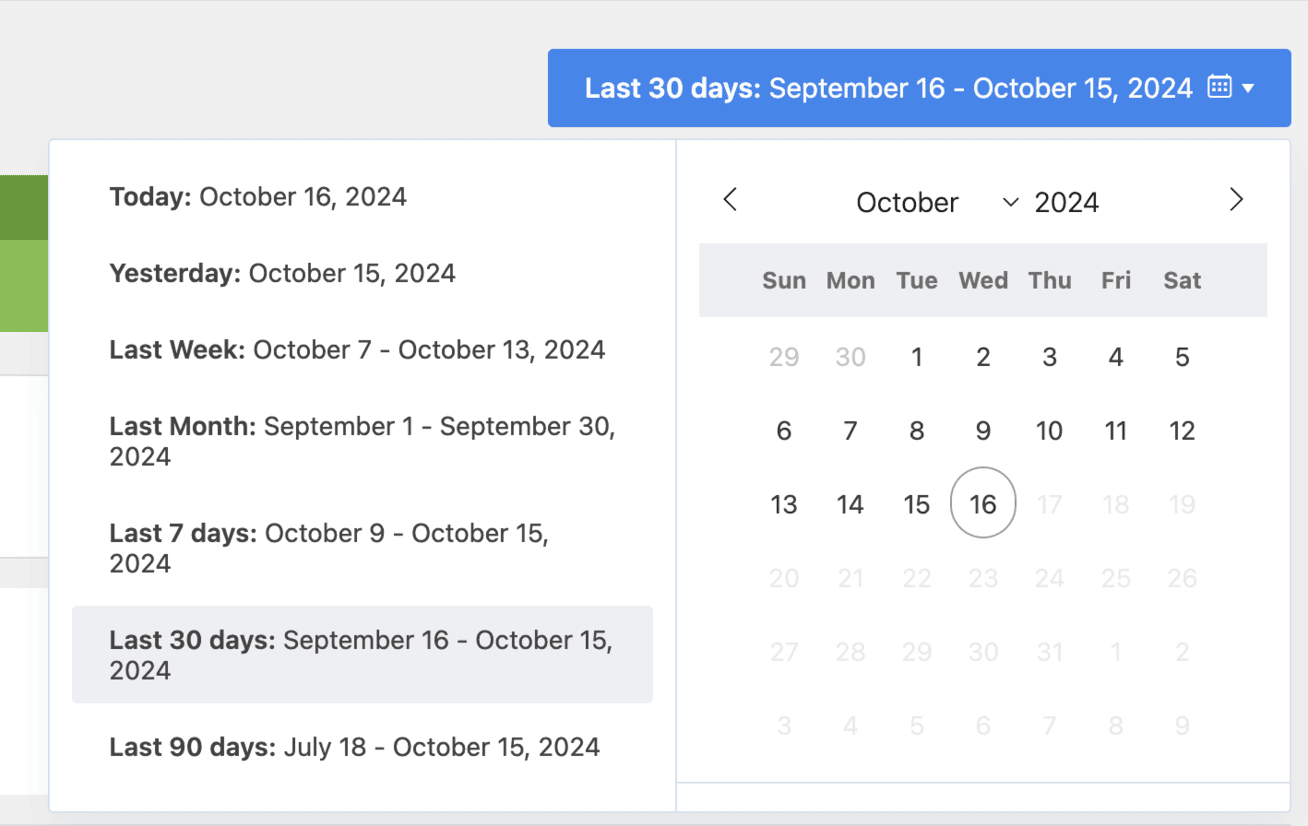
Task: Click October 13 in the Sun column
Action: point(784,504)
